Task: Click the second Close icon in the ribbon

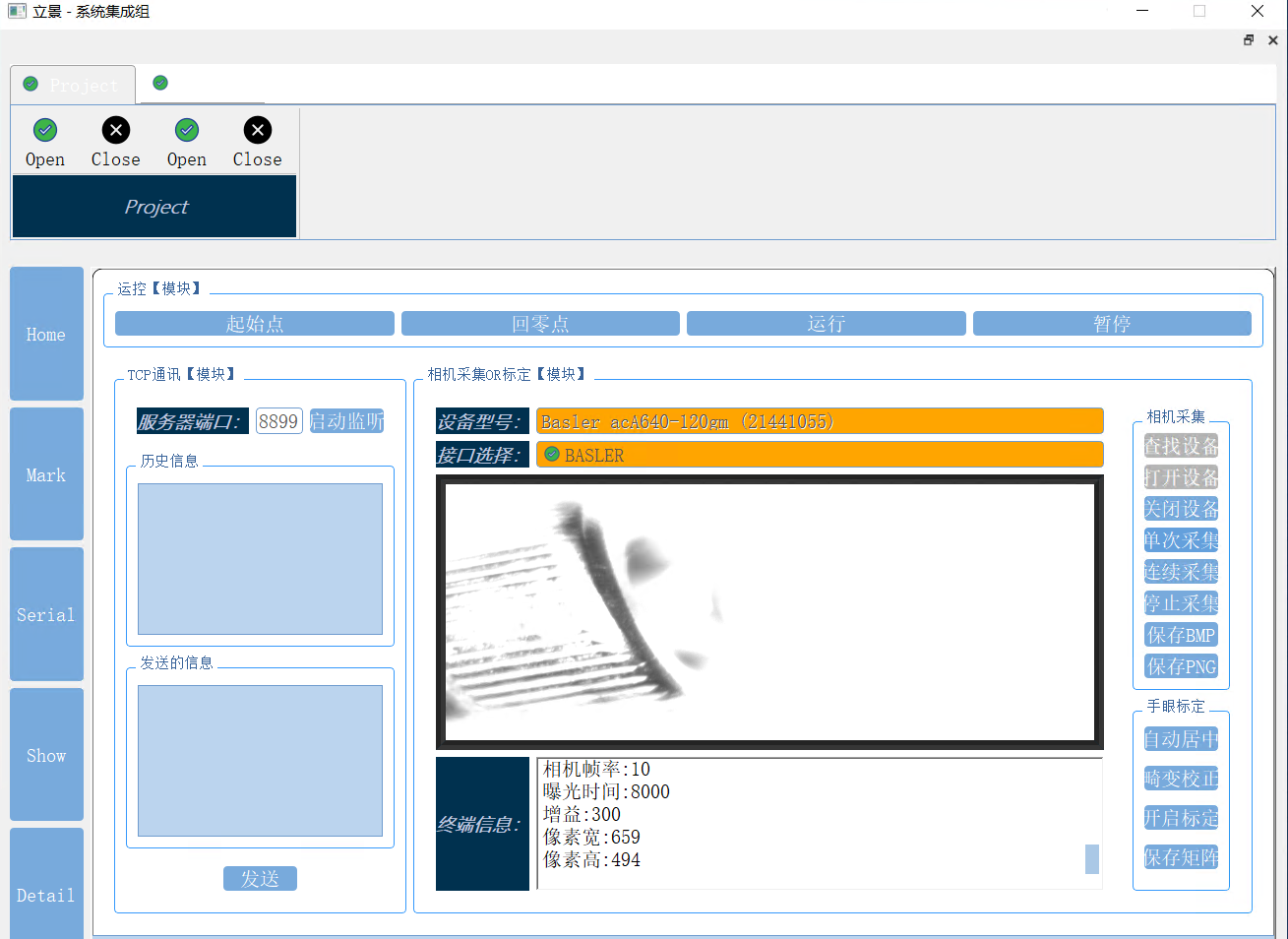Action: click(258, 130)
